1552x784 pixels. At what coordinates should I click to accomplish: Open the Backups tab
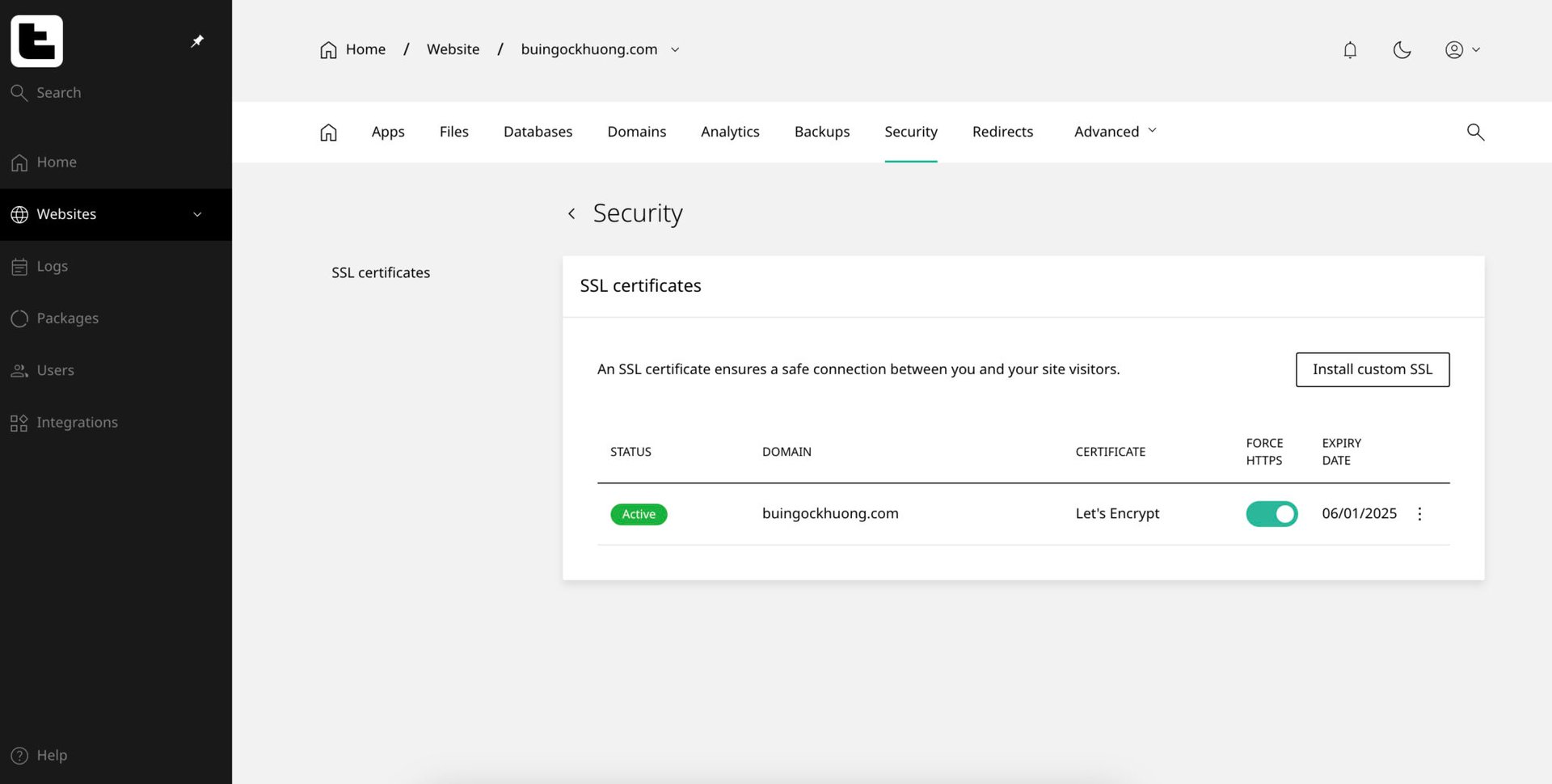coord(821,131)
